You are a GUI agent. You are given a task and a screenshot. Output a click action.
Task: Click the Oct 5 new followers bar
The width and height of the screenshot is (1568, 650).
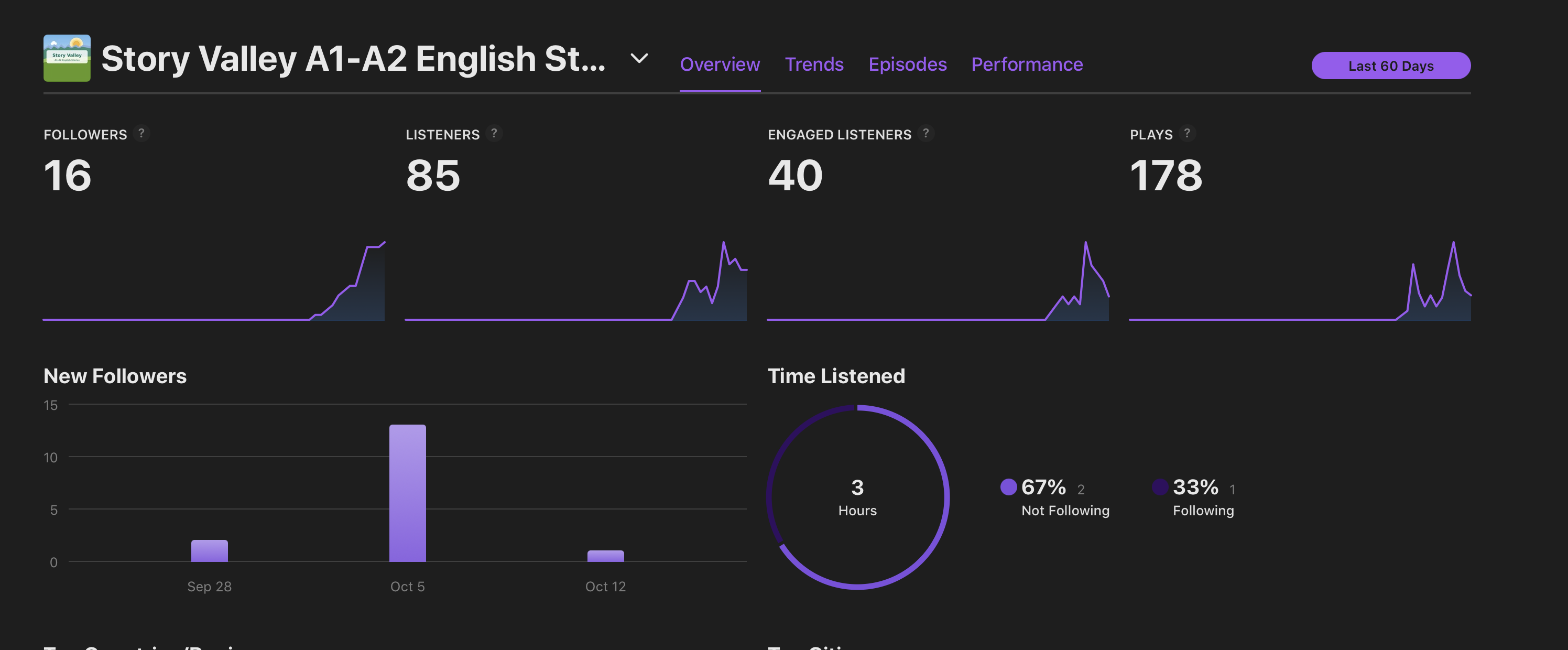pyautogui.click(x=407, y=493)
